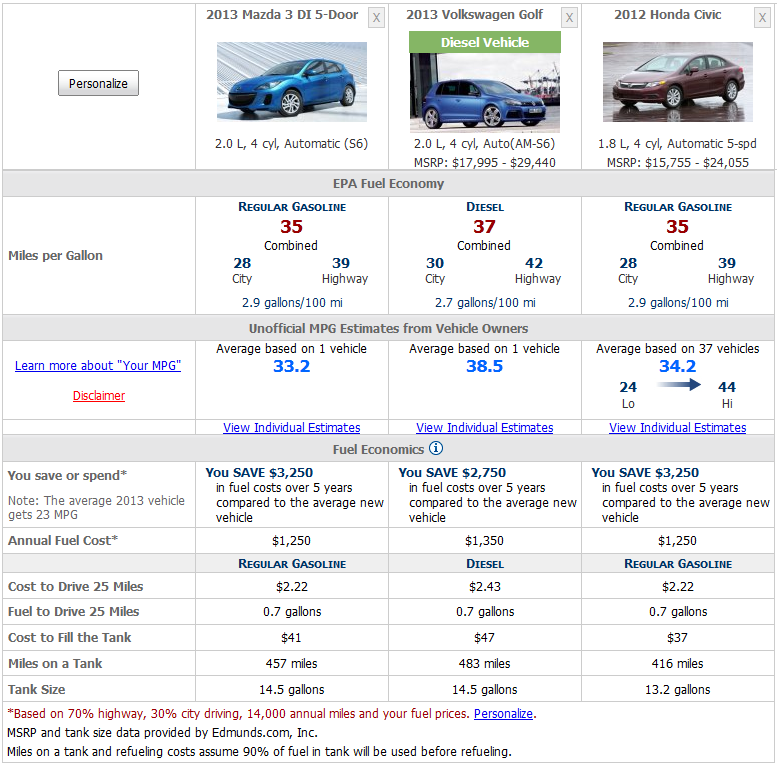This screenshot has width=777, height=765.
Task: Select Average based on 37 vehicles text
Action: coord(677,349)
